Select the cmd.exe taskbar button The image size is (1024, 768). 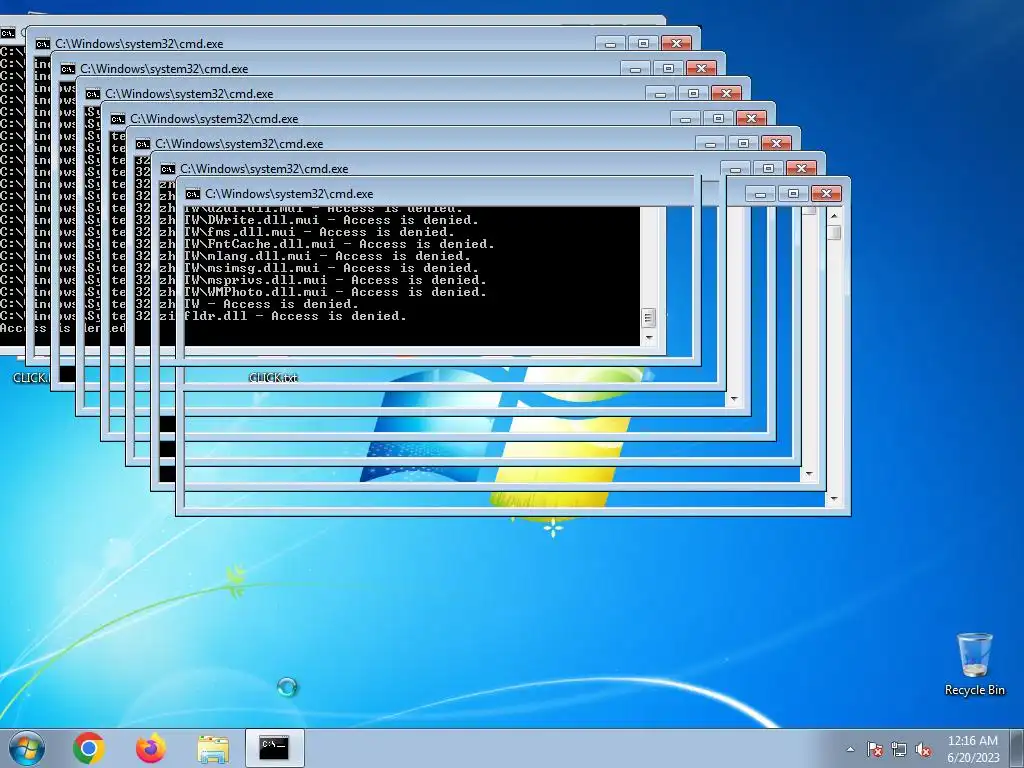(x=274, y=748)
